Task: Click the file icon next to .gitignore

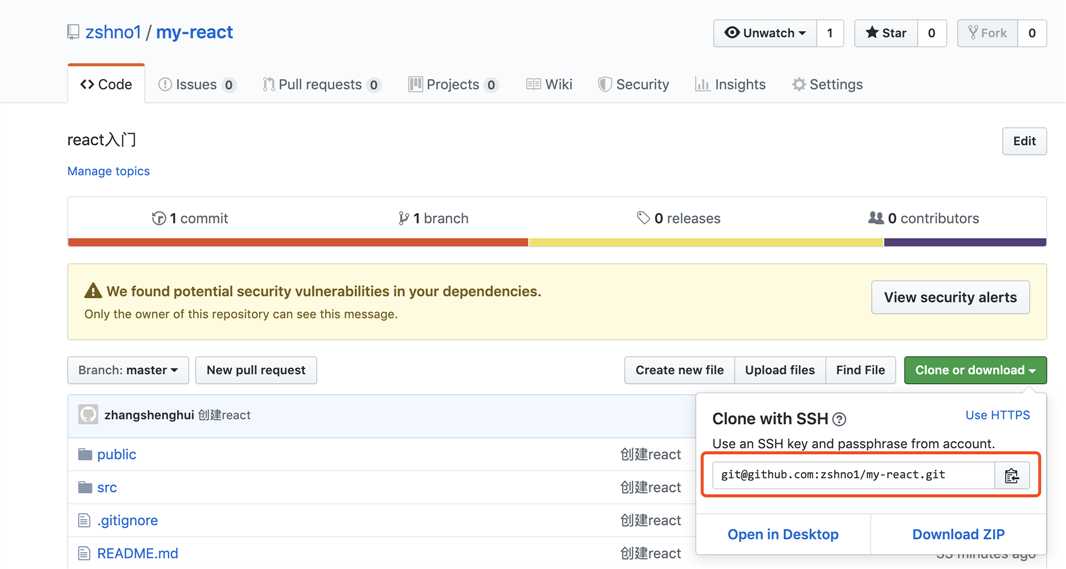Action: [x=84, y=521]
